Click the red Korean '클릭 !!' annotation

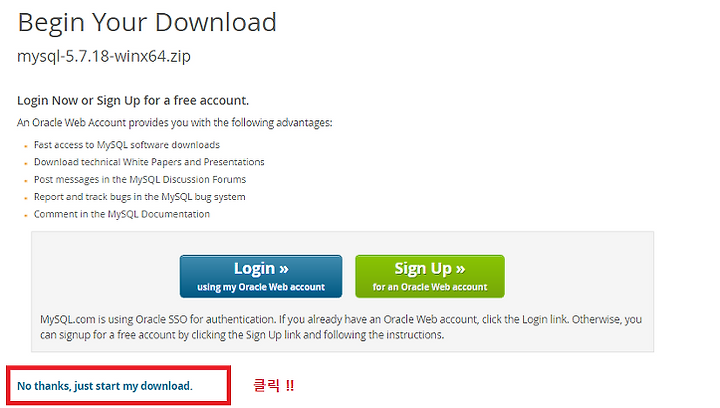tap(274, 386)
